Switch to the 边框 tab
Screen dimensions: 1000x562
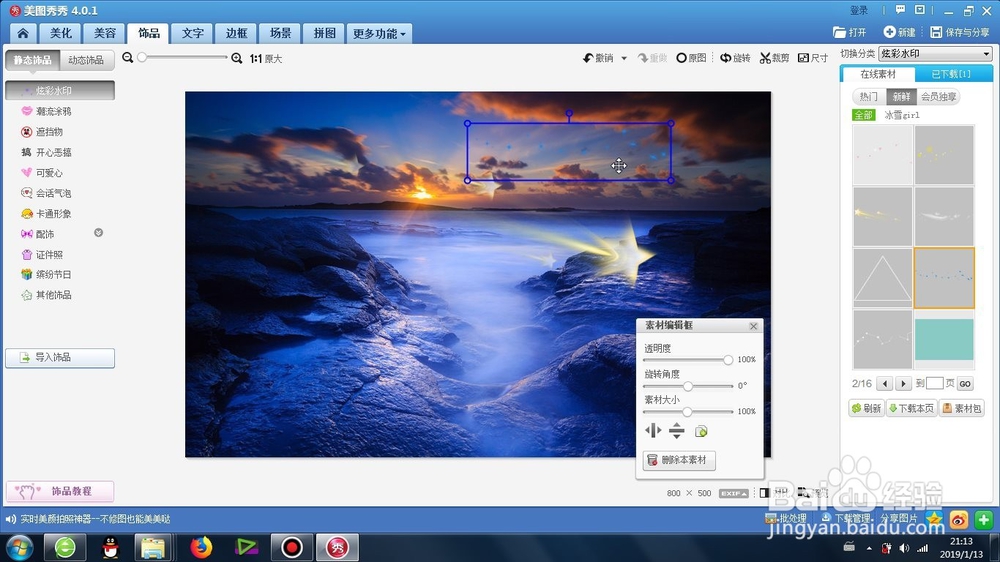click(x=236, y=33)
